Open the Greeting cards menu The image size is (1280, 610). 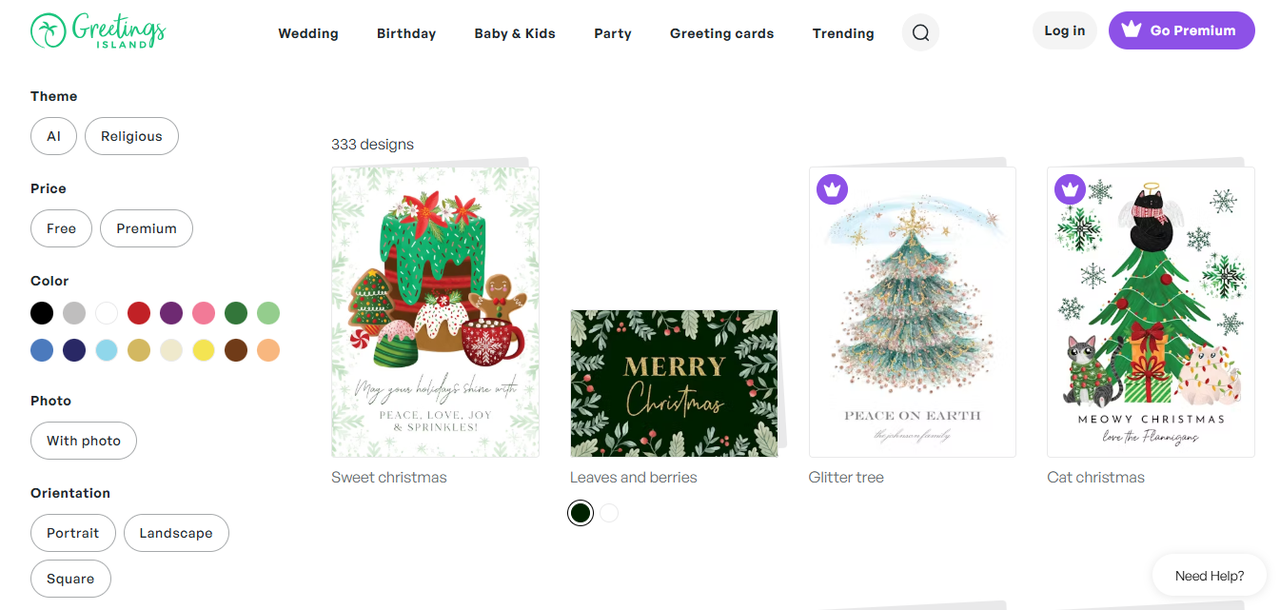pyautogui.click(x=721, y=33)
